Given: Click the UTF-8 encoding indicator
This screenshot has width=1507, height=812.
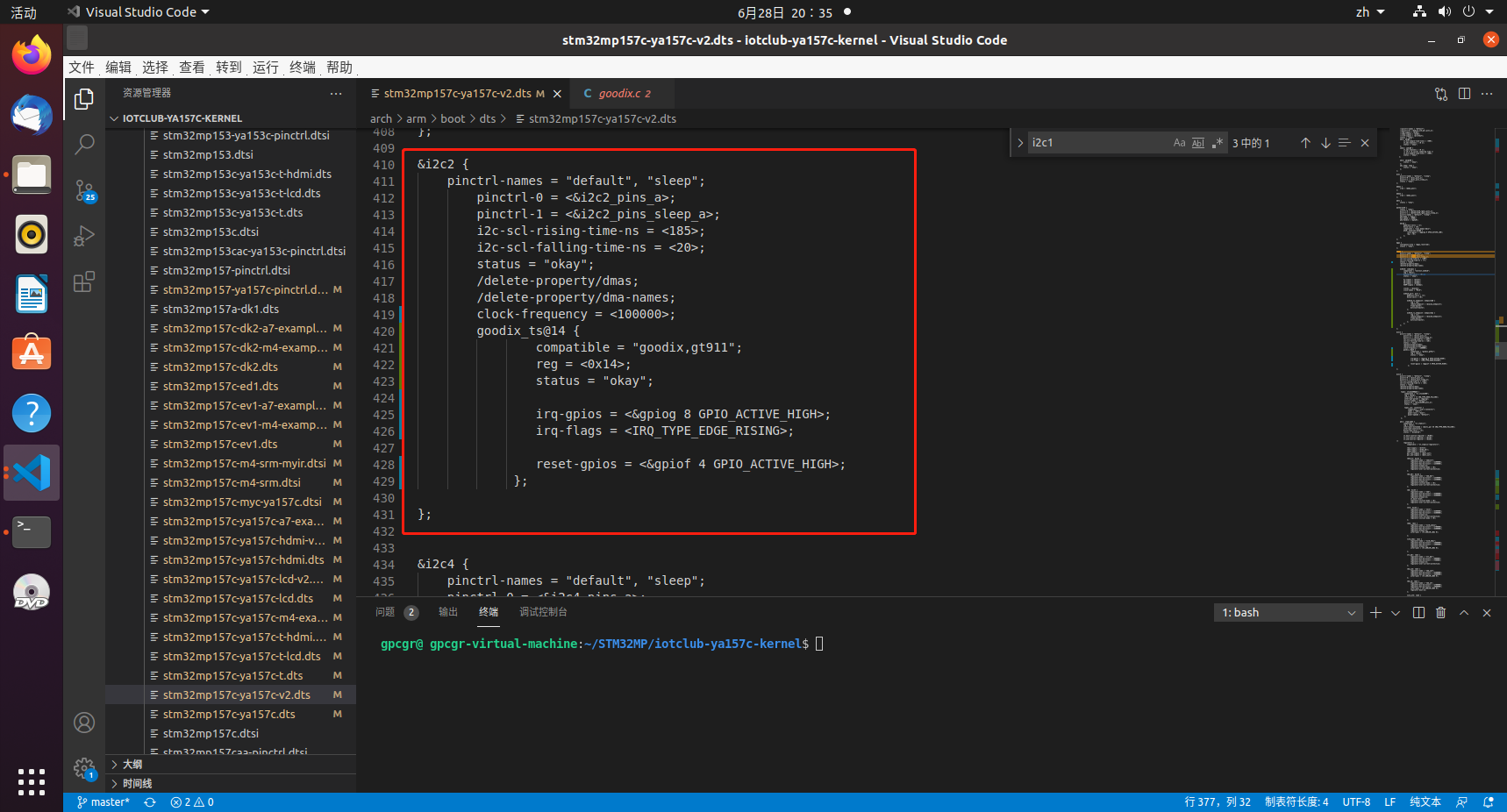Looking at the screenshot, I should tap(1356, 802).
